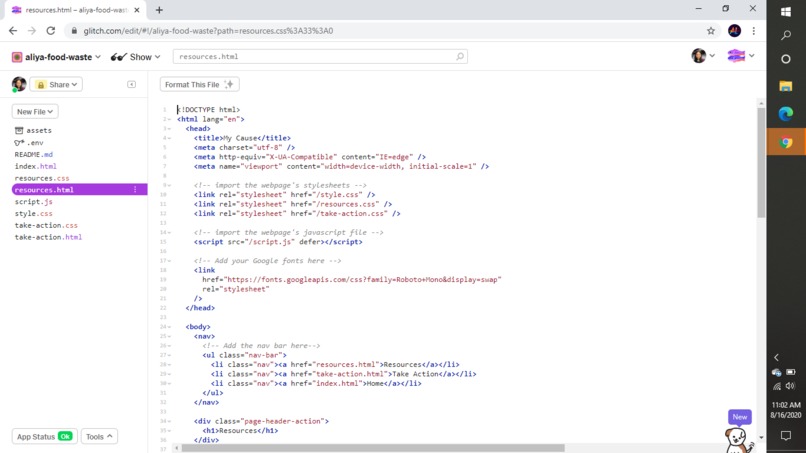Click the address bar URL
Viewport: 806px width, 453px height.
(208, 31)
